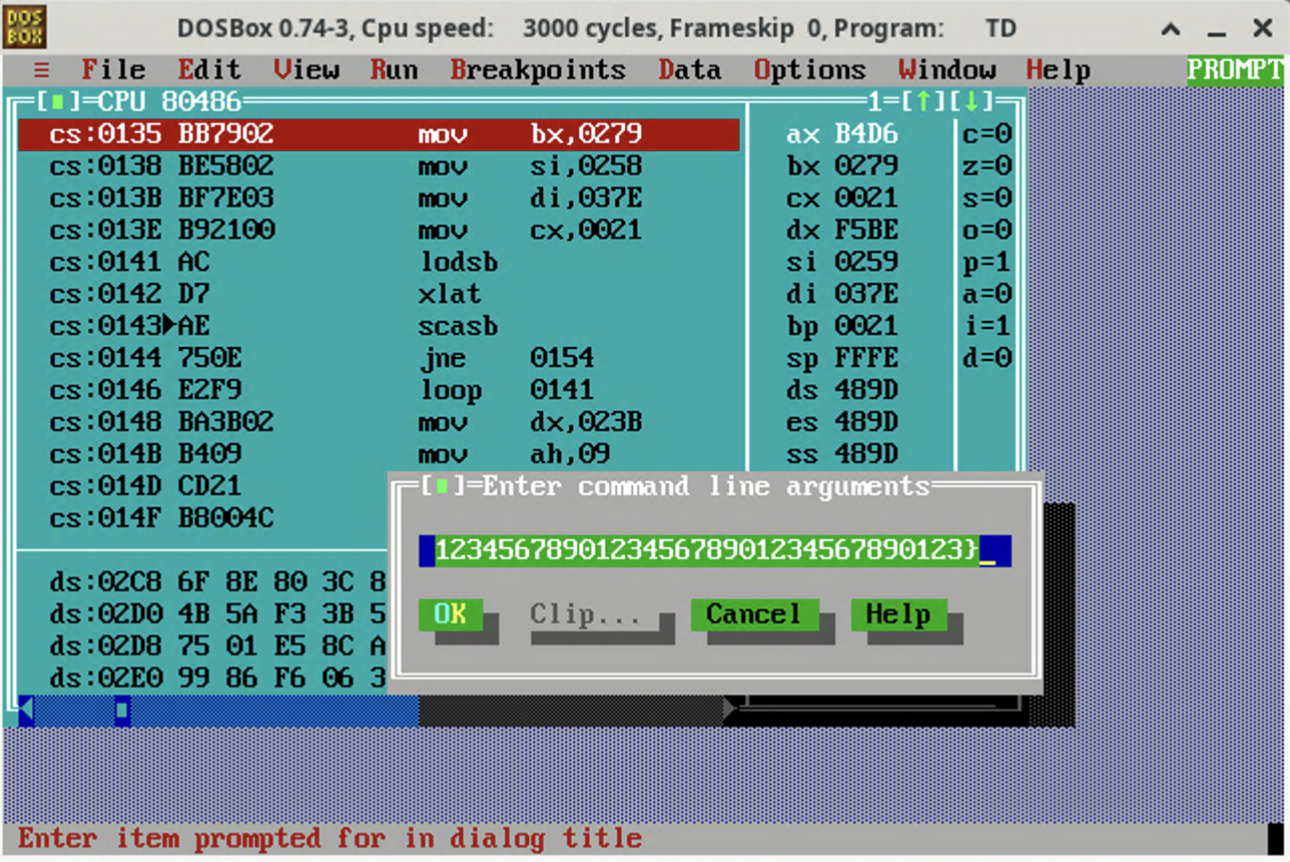Select the bp register value 0021
Image resolution: width=1290 pixels, height=862 pixels.
(x=867, y=326)
